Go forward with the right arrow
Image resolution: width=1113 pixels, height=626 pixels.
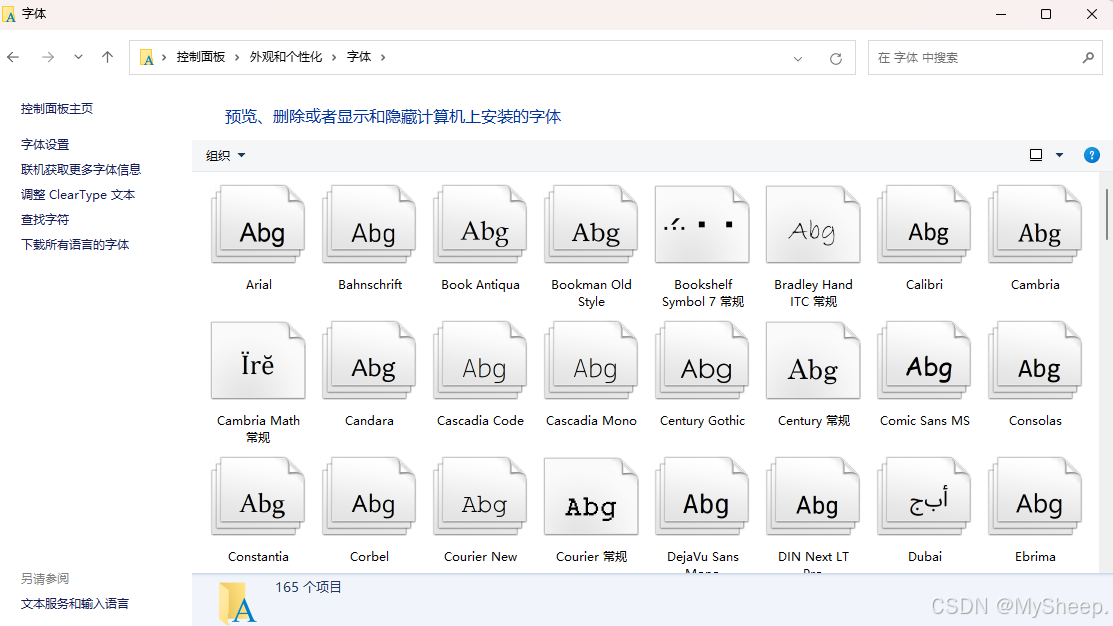point(48,57)
